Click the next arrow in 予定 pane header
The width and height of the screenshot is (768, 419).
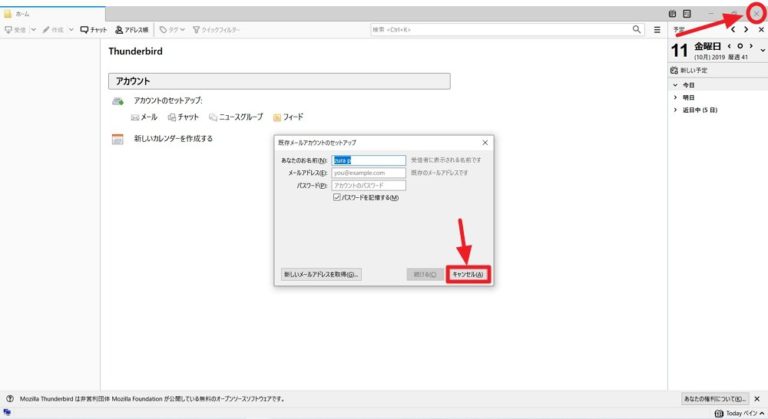746,30
